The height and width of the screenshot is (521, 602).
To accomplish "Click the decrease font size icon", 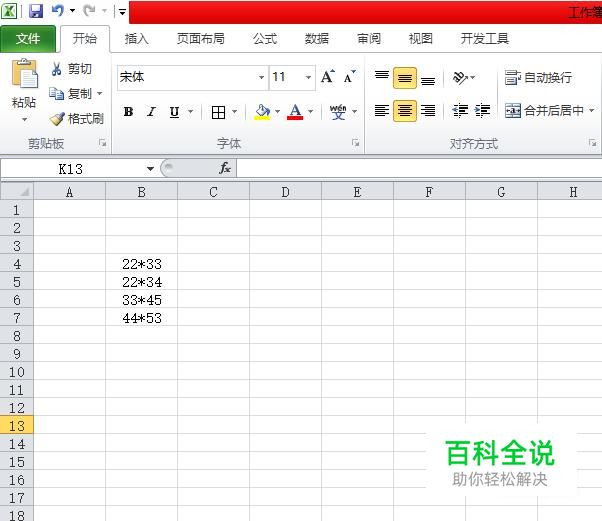I will 349,77.
